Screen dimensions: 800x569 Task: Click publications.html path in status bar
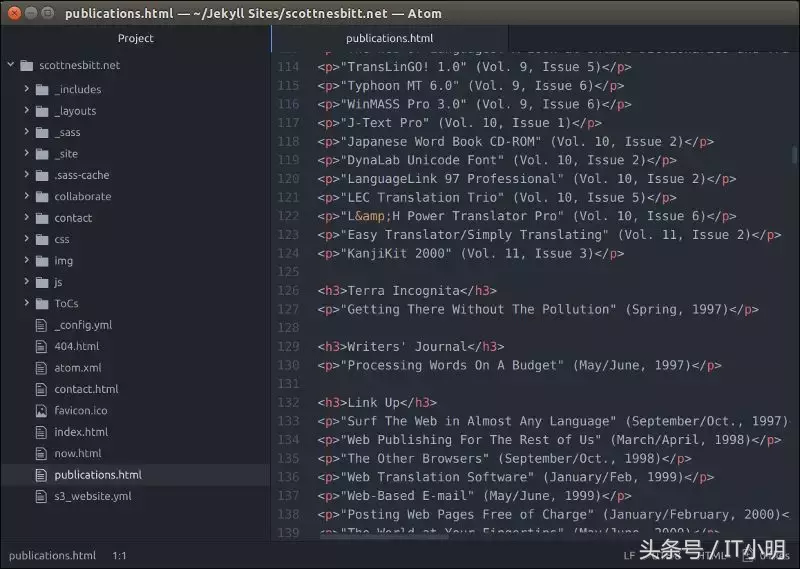pyautogui.click(x=52, y=555)
